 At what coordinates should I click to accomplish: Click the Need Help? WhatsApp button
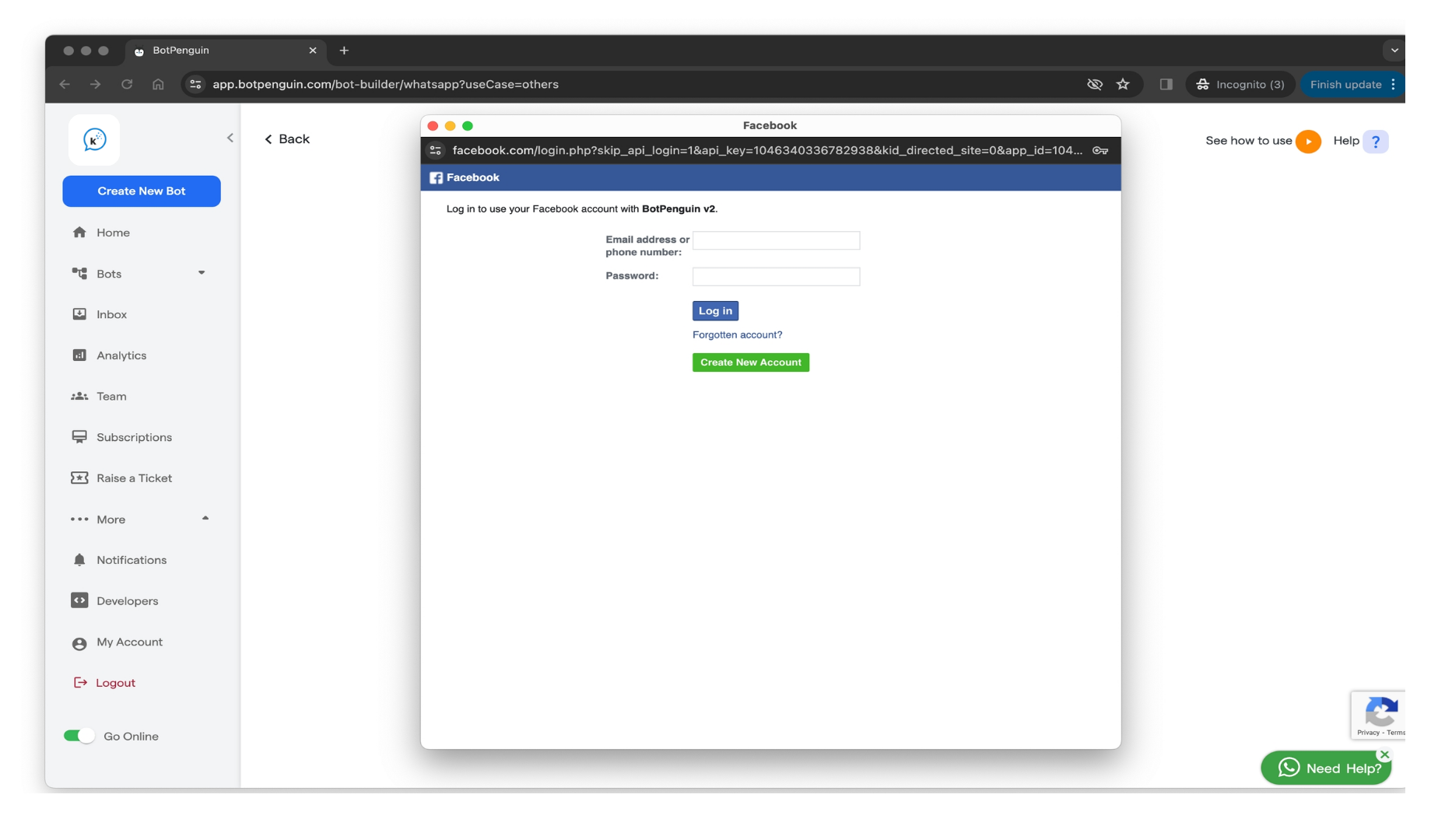1326,768
